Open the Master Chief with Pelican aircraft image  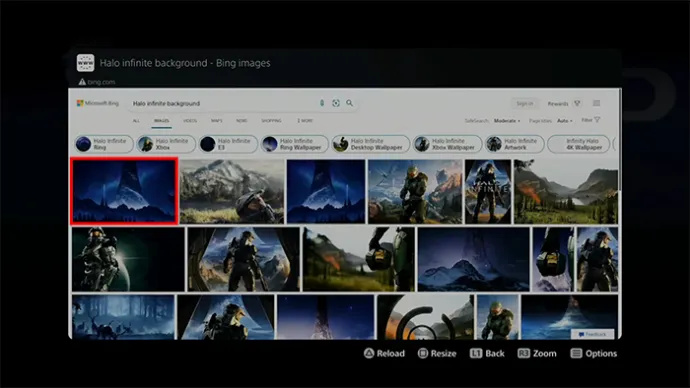click(x=415, y=191)
